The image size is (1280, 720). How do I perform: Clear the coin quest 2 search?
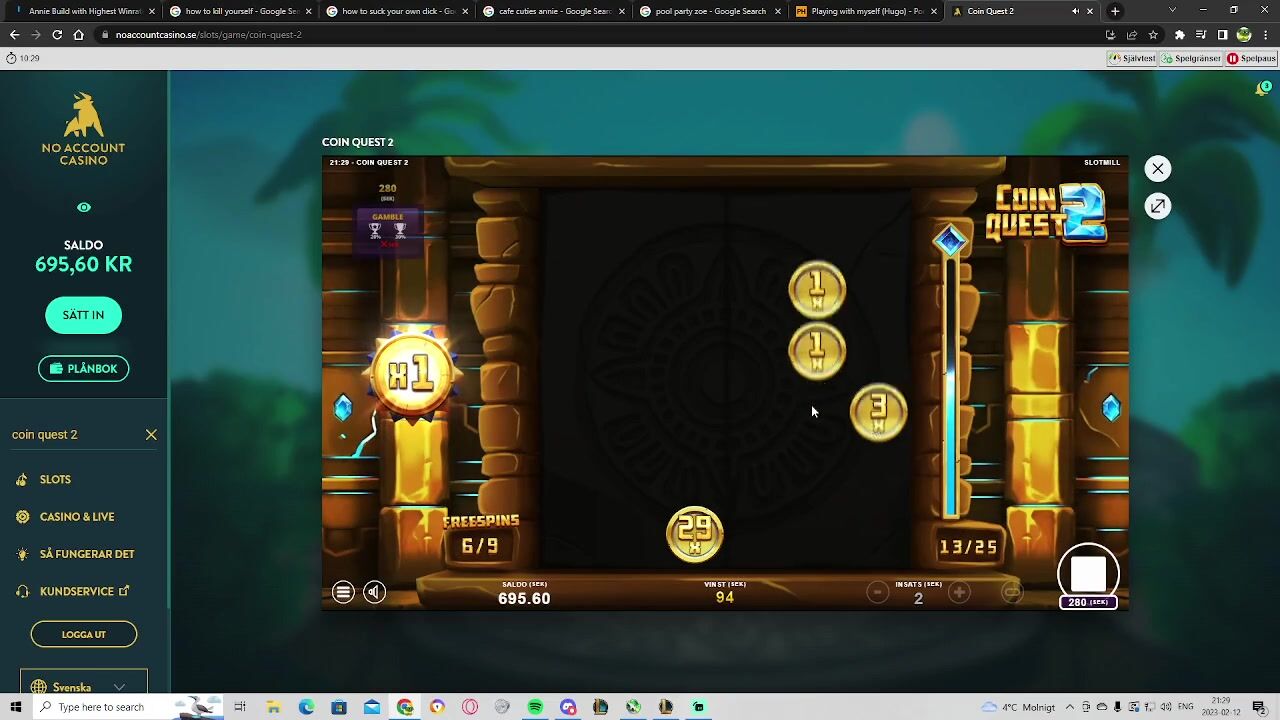pos(151,435)
